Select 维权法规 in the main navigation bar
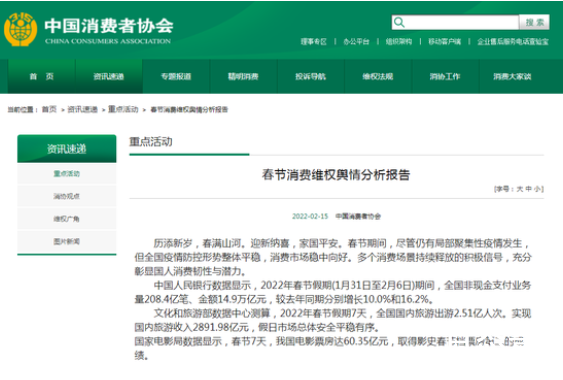 tap(378, 76)
